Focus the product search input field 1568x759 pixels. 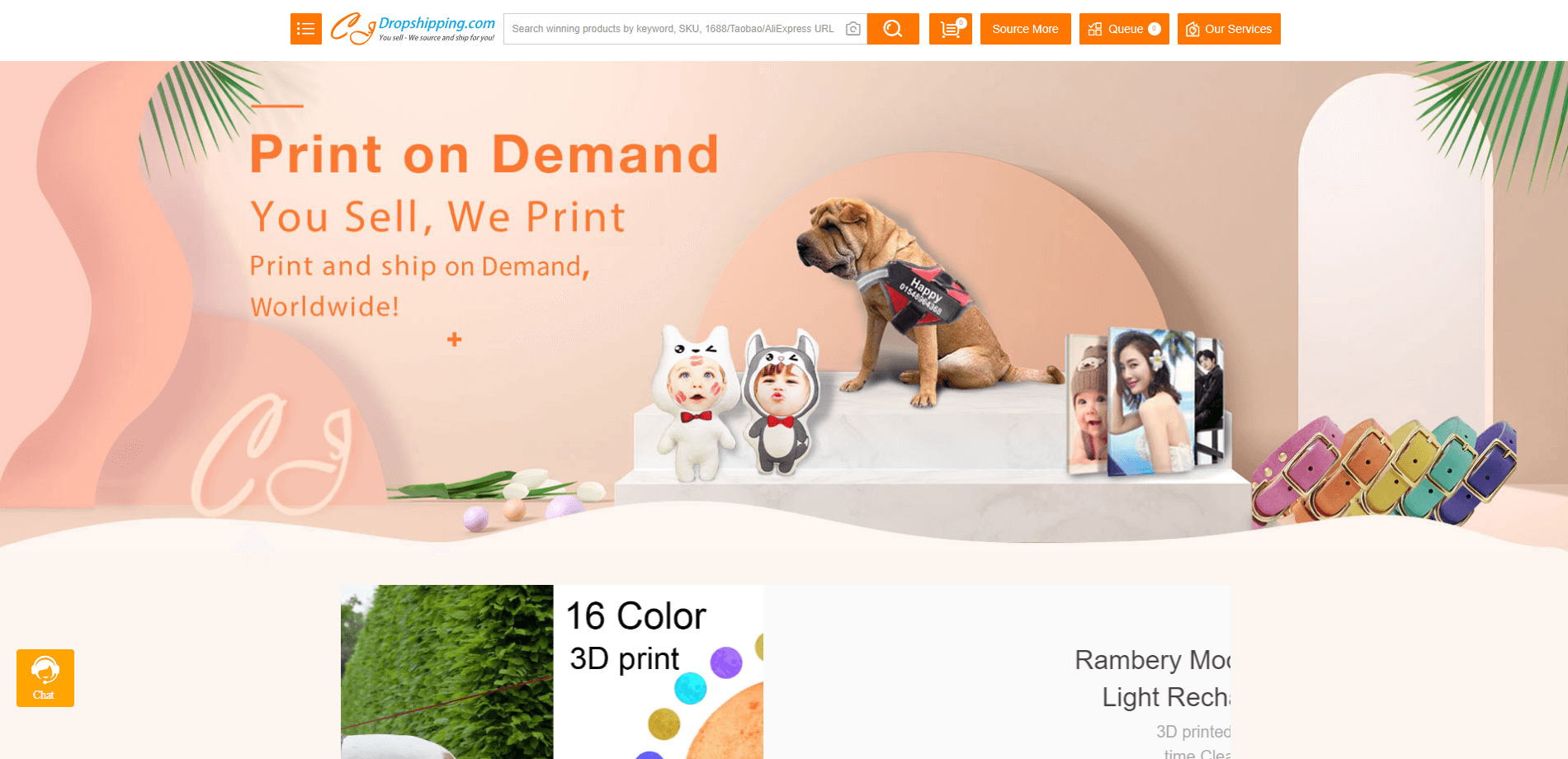[x=673, y=29]
